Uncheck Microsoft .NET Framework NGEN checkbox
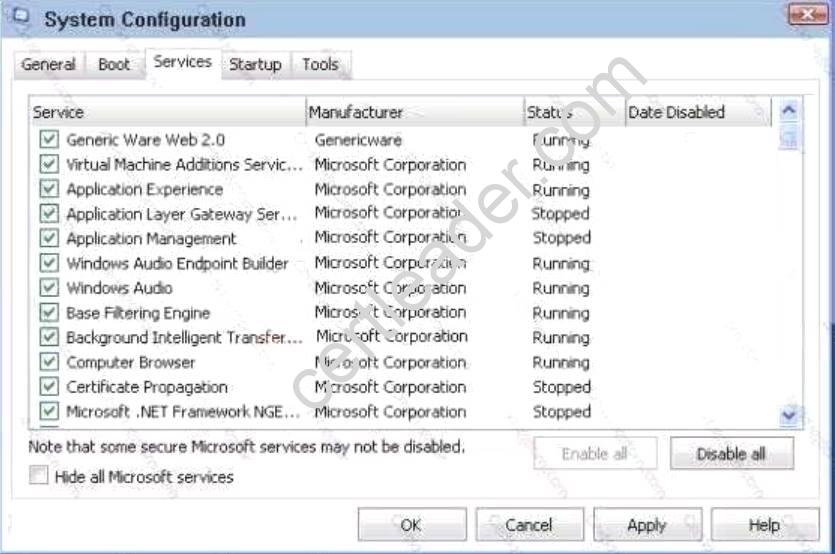Screen dimensions: 835x554 point(49,411)
